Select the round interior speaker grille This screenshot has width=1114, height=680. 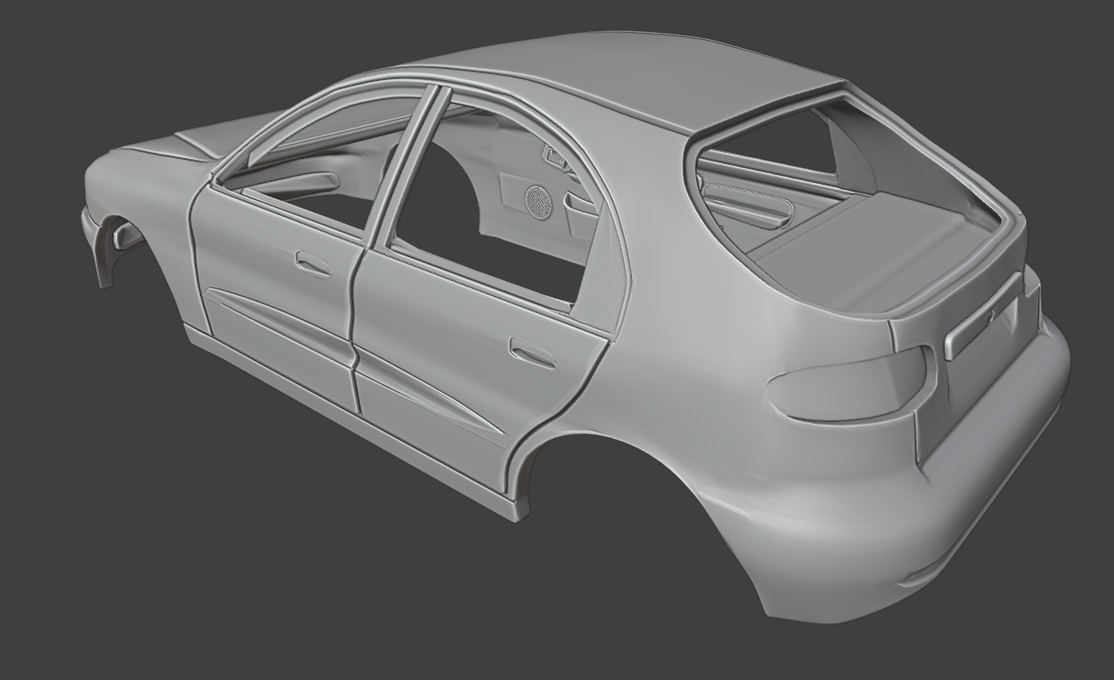(x=539, y=200)
